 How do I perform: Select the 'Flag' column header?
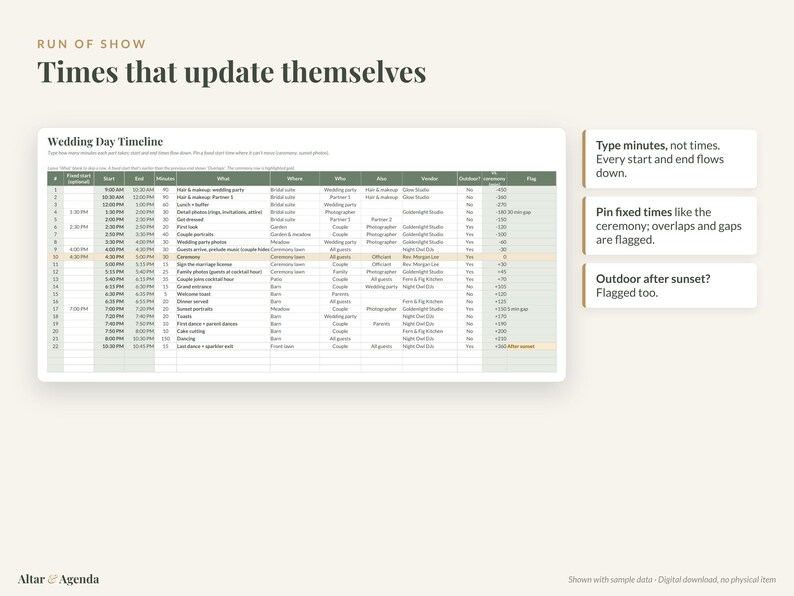click(x=531, y=178)
